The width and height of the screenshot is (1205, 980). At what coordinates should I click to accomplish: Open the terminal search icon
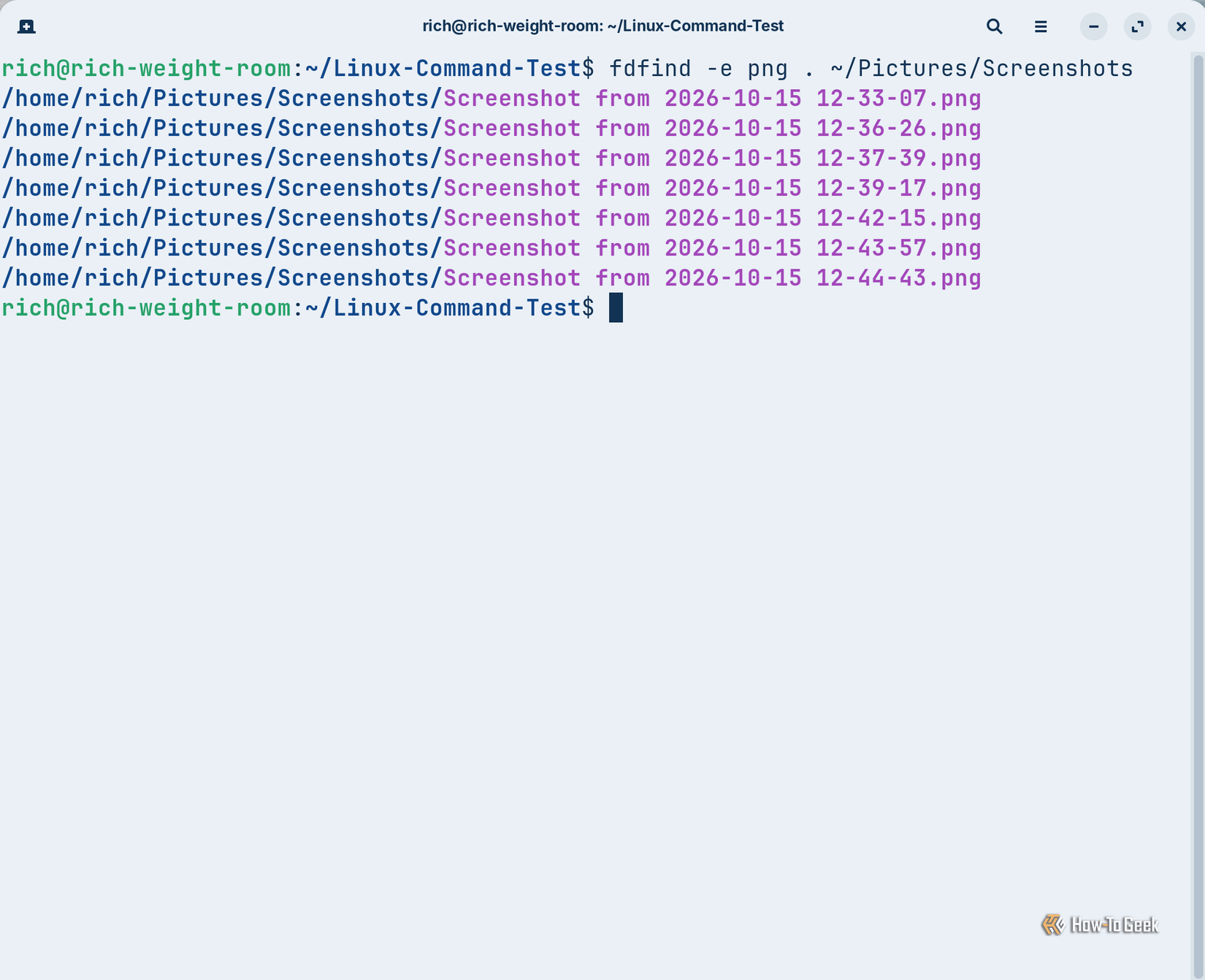click(994, 27)
